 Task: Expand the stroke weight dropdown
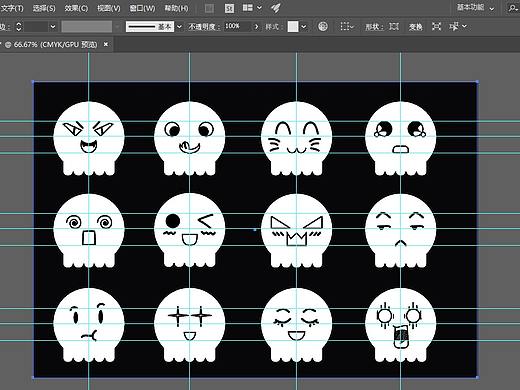[53, 27]
